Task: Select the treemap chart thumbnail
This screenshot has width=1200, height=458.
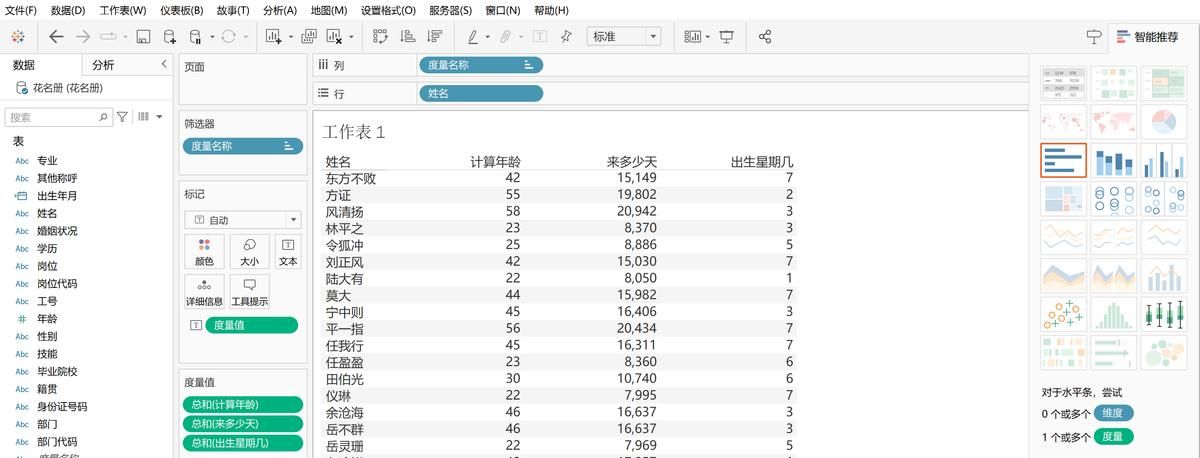Action: point(1063,199)
